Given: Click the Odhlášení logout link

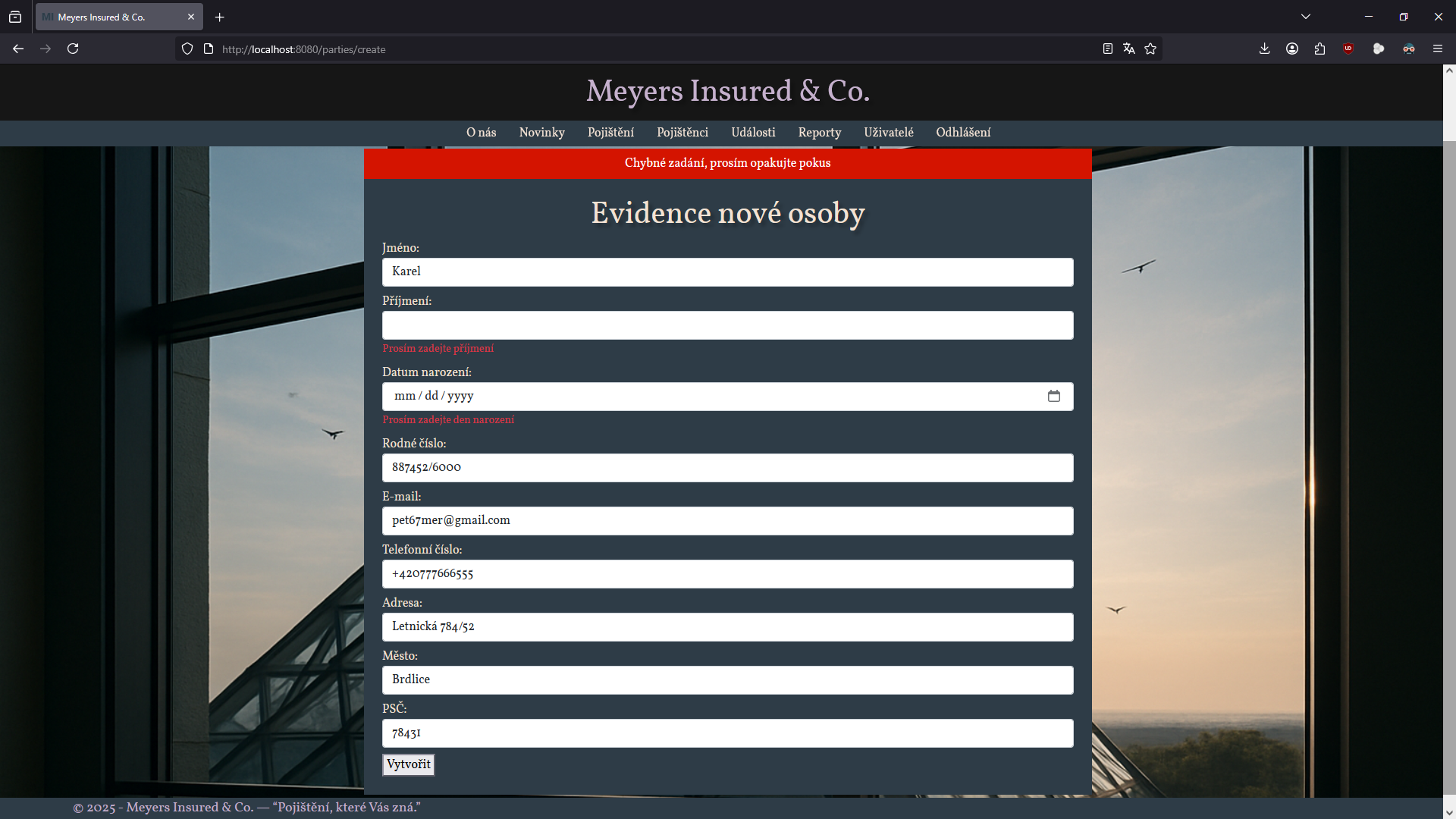Looking at the screenshot, I should pyautogui.click(x=962, y=133).
